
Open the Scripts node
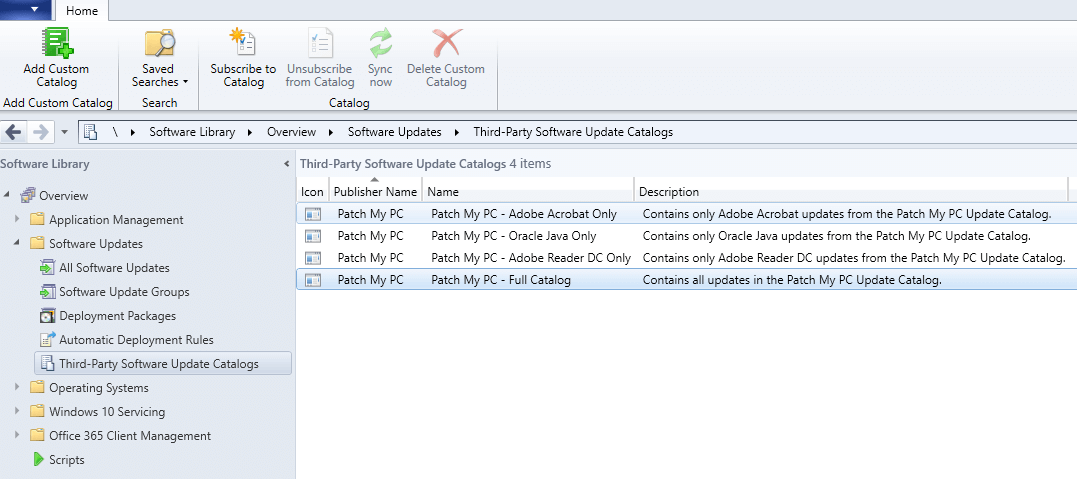tap(66, 460)
